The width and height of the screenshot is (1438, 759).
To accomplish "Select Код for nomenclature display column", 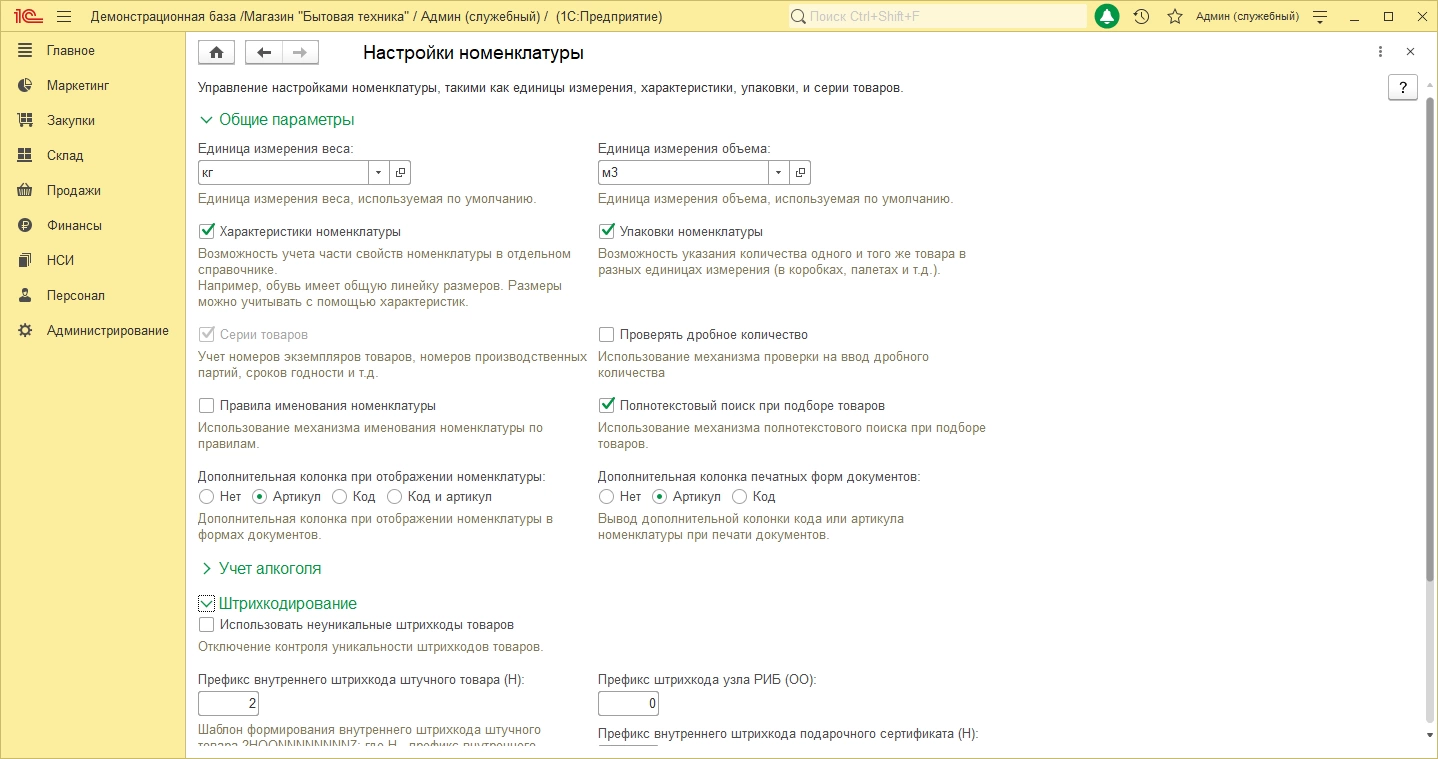I will click(x=339, y=496).
